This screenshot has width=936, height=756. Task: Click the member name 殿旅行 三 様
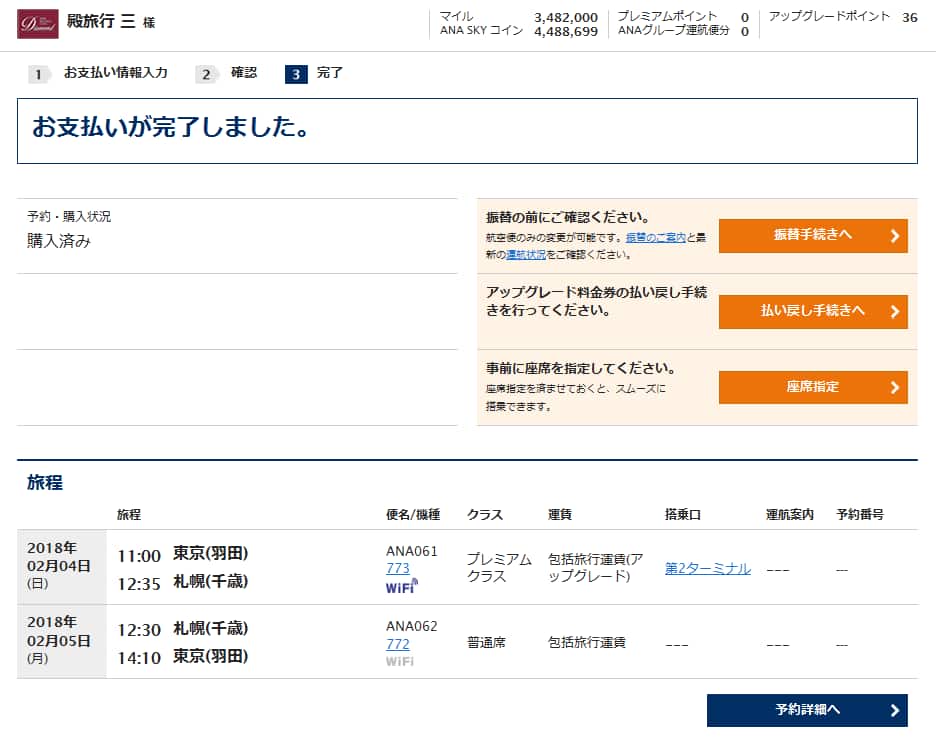coord(110,22)
